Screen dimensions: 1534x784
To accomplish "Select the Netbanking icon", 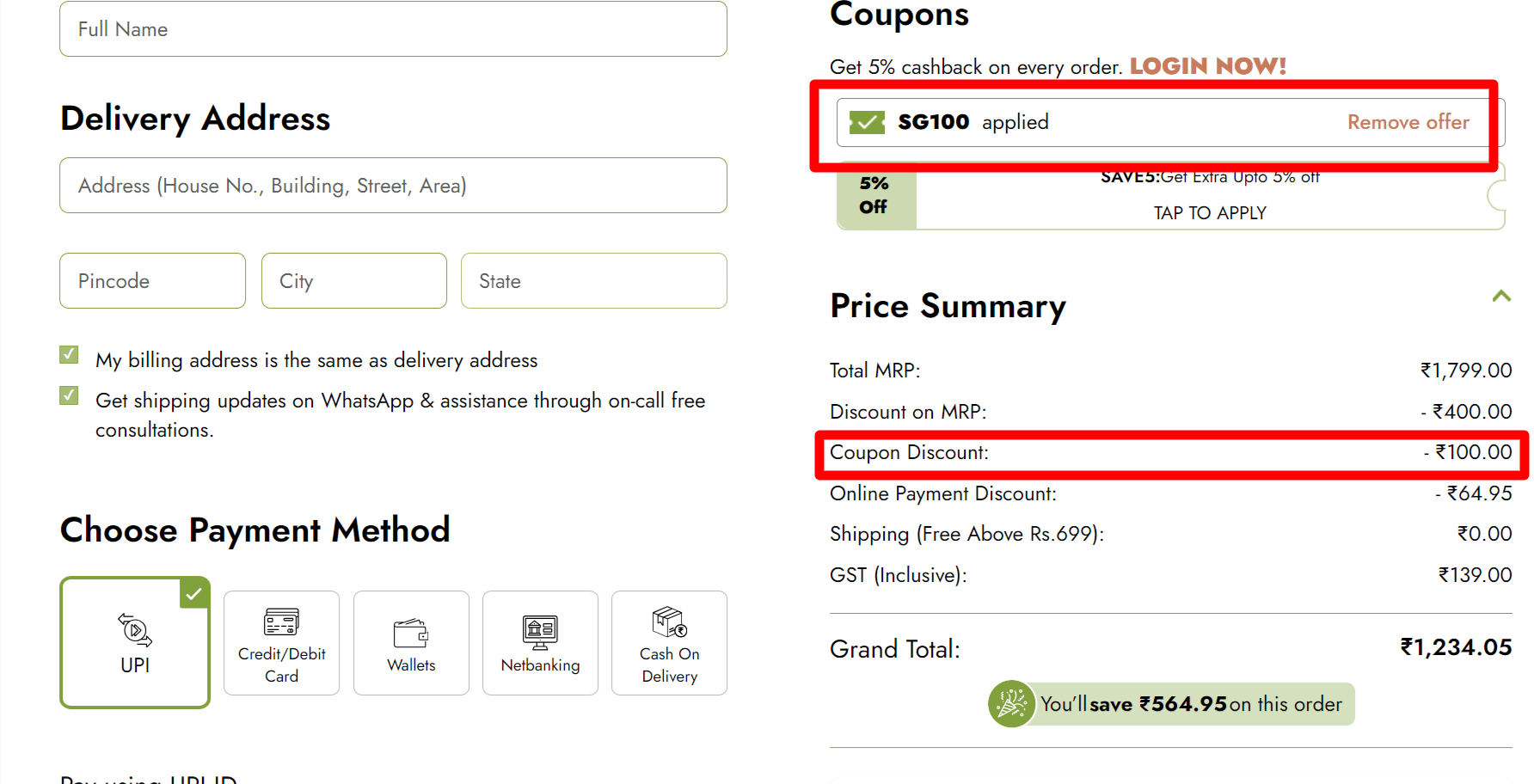I will click(x=540, y=632).
